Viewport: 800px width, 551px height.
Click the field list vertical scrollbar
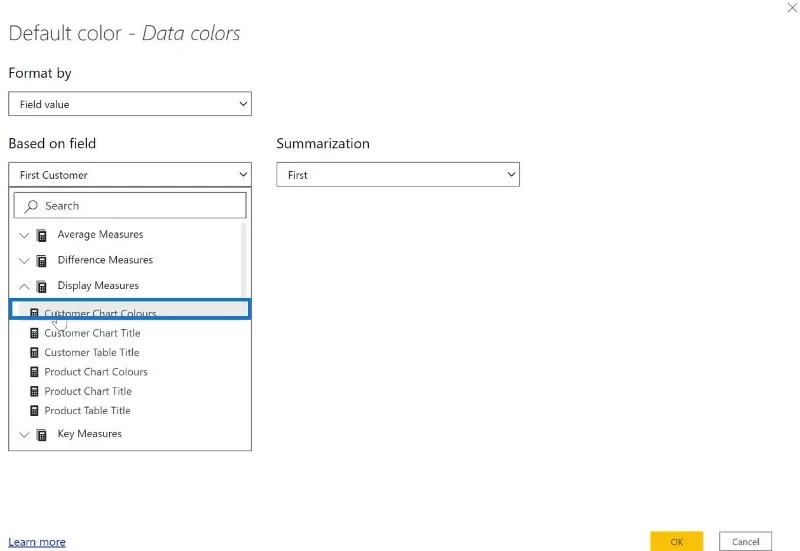243,260
